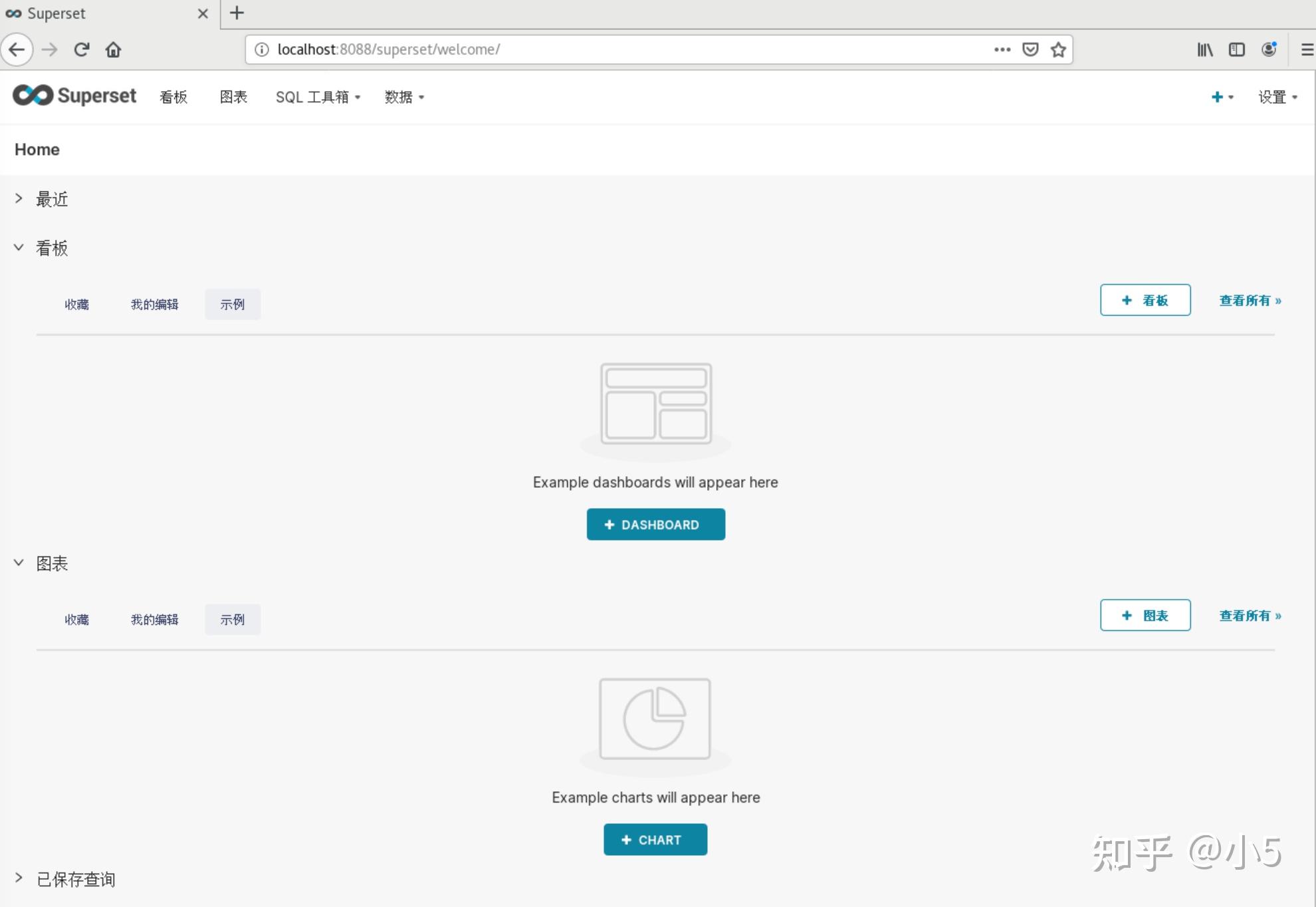Open the Firefox library icon

(x=1205, y=49)
